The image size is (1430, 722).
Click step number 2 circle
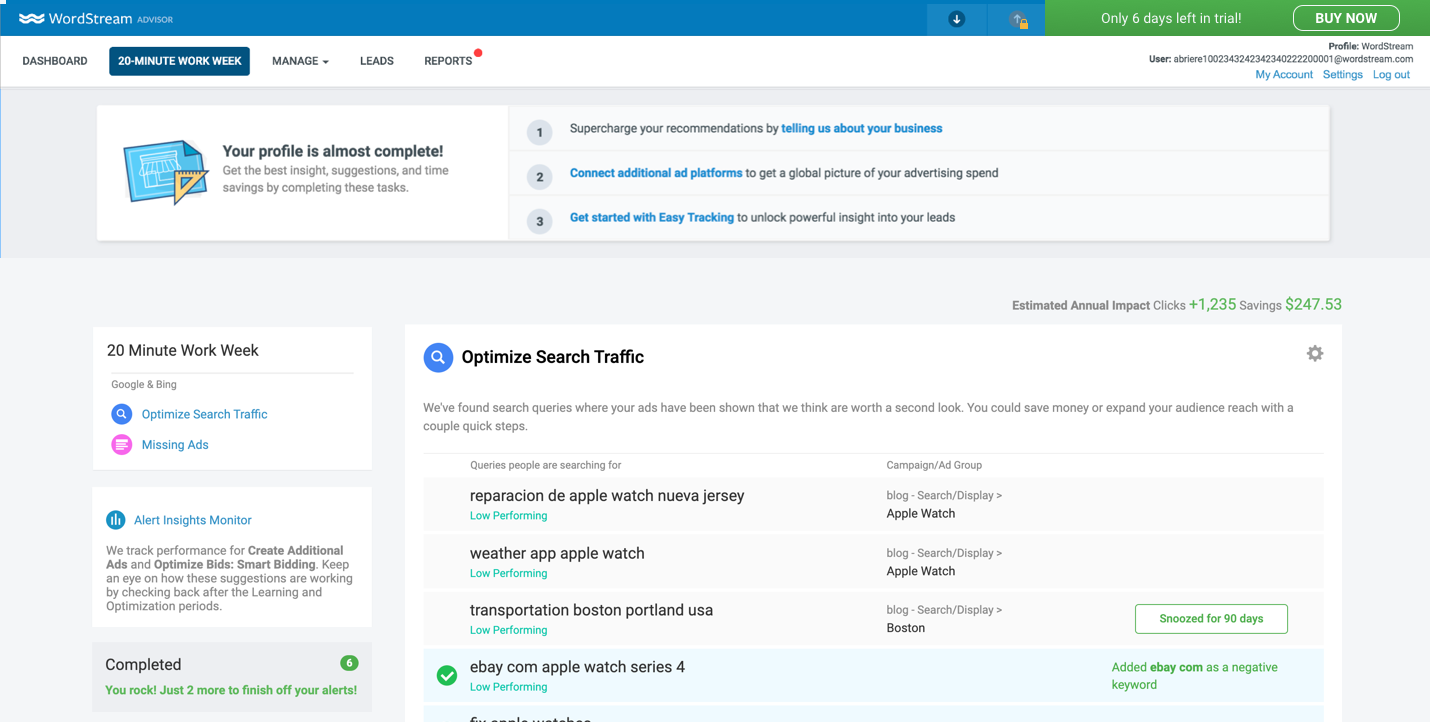(539, 177)
